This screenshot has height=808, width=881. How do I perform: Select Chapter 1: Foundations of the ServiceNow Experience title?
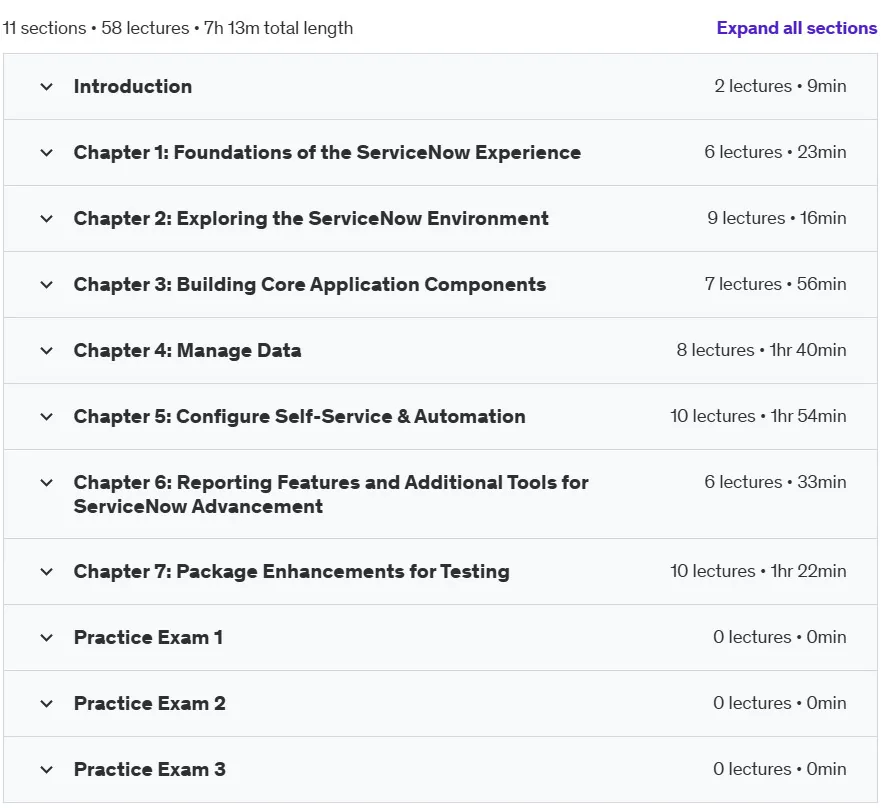point(327,152)
